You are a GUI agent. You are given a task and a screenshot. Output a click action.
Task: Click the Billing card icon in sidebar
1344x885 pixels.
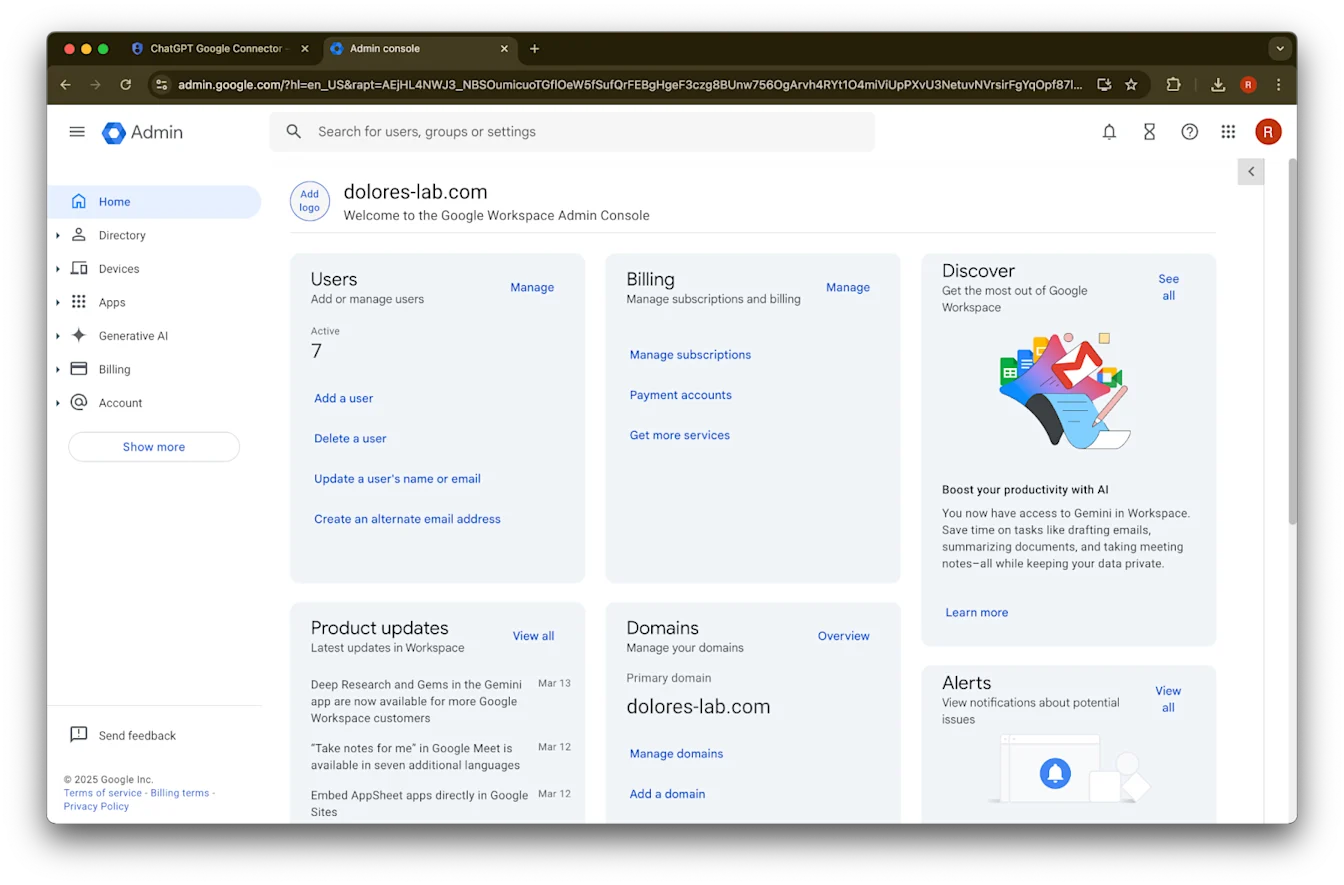click(x=79, y=369)
